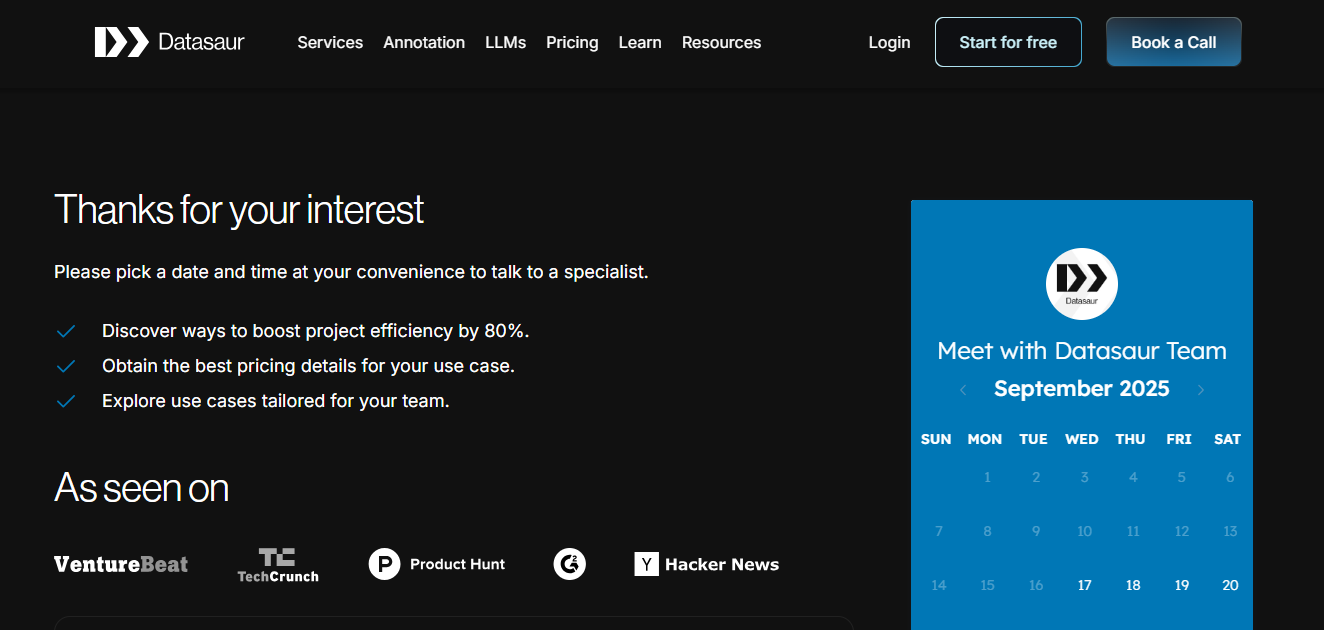Screen dimensions: 1324x630
Task: Open the LLMs navigation item
Action: (x=505, y=42)
